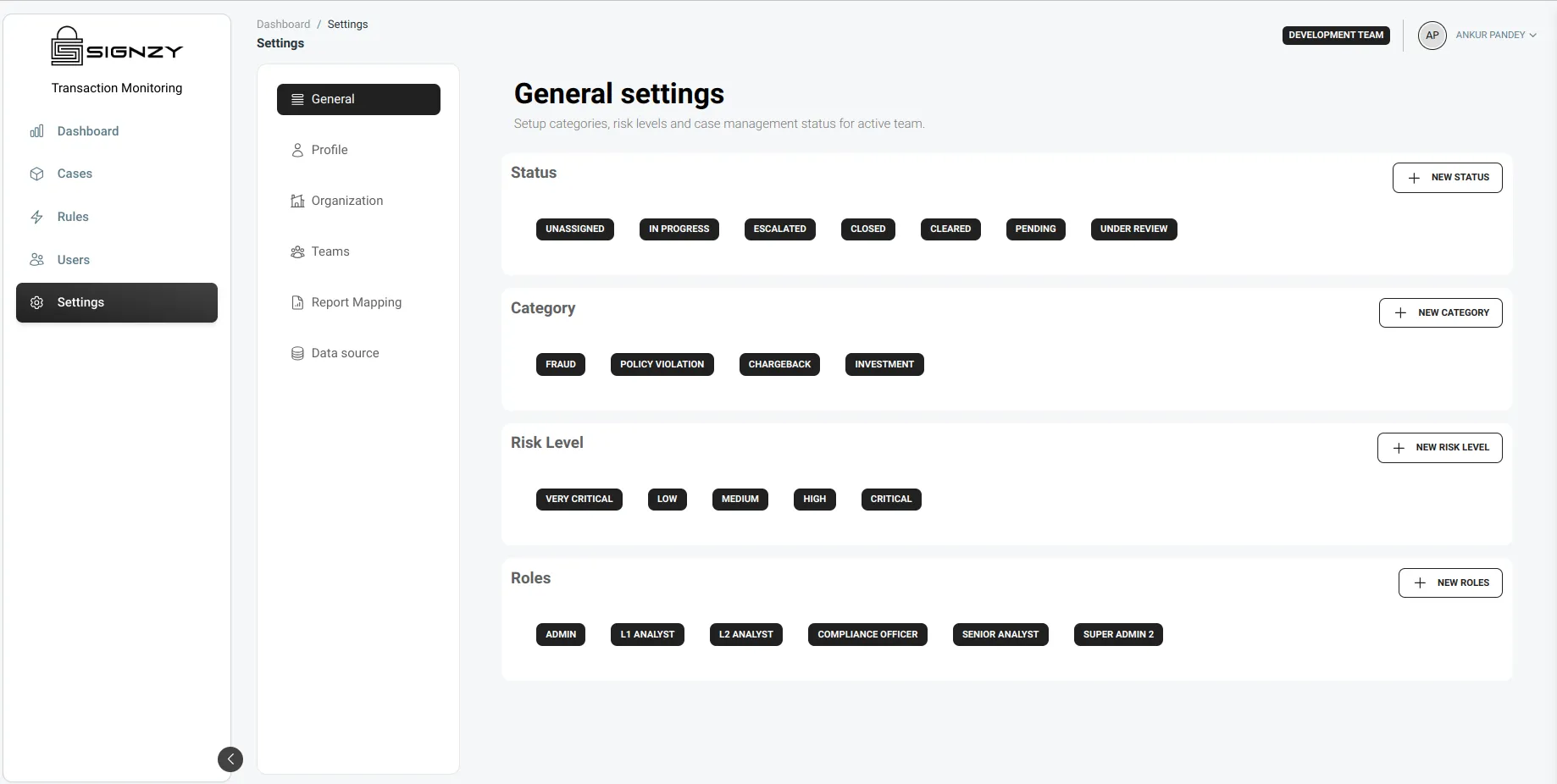Select the Unassigned status tag

(575, 229)
